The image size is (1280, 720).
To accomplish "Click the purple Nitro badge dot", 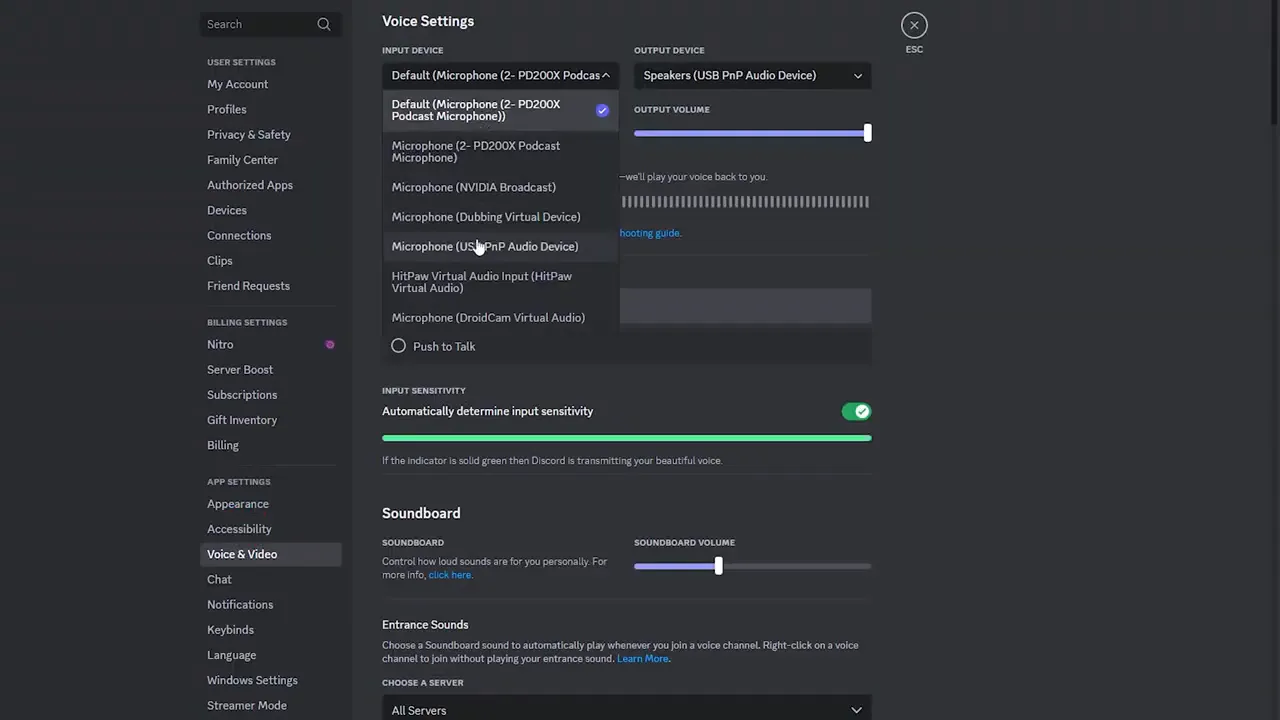I will point(330,345).
